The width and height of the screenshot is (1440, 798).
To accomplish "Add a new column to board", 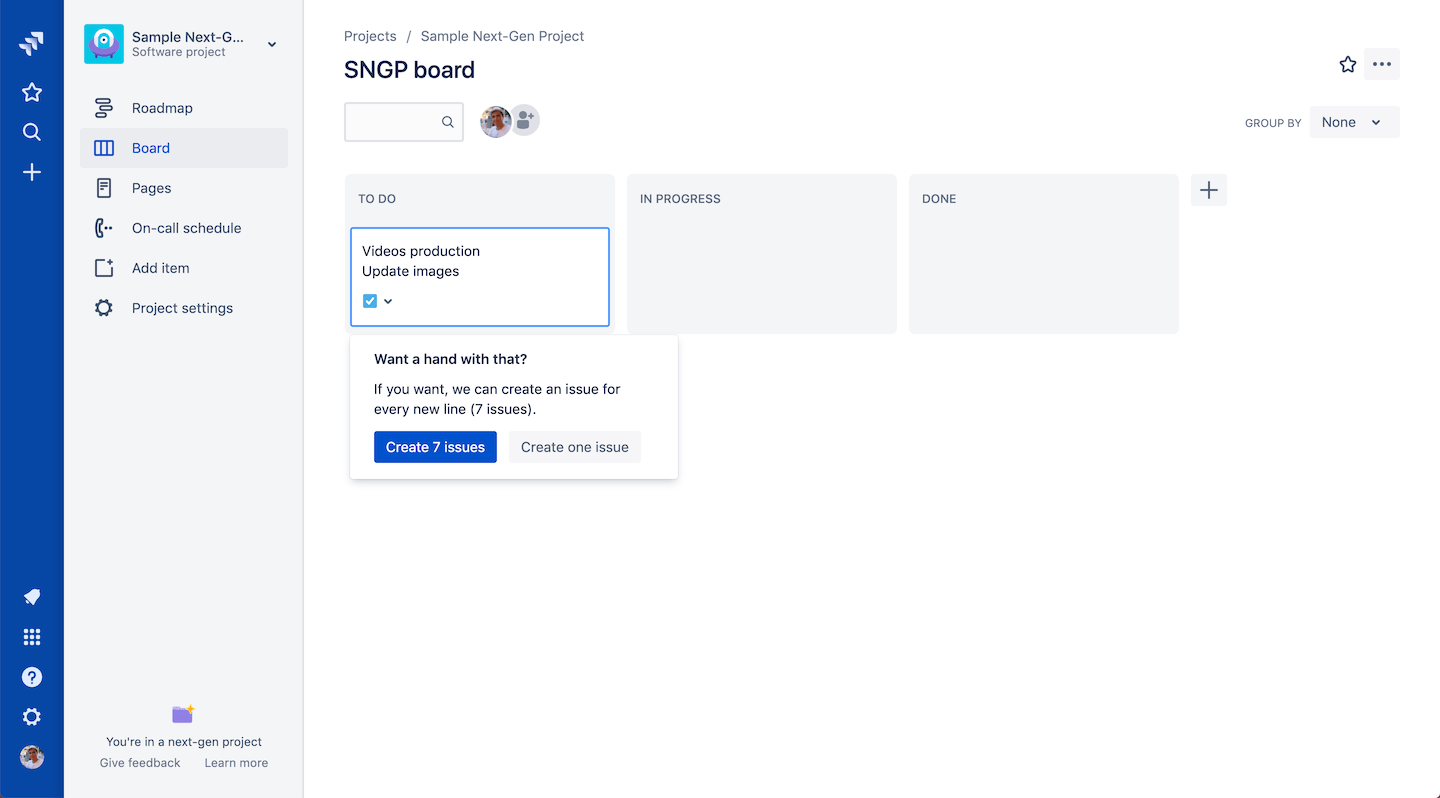I will pyautogui.click(x=1209, y=190).
